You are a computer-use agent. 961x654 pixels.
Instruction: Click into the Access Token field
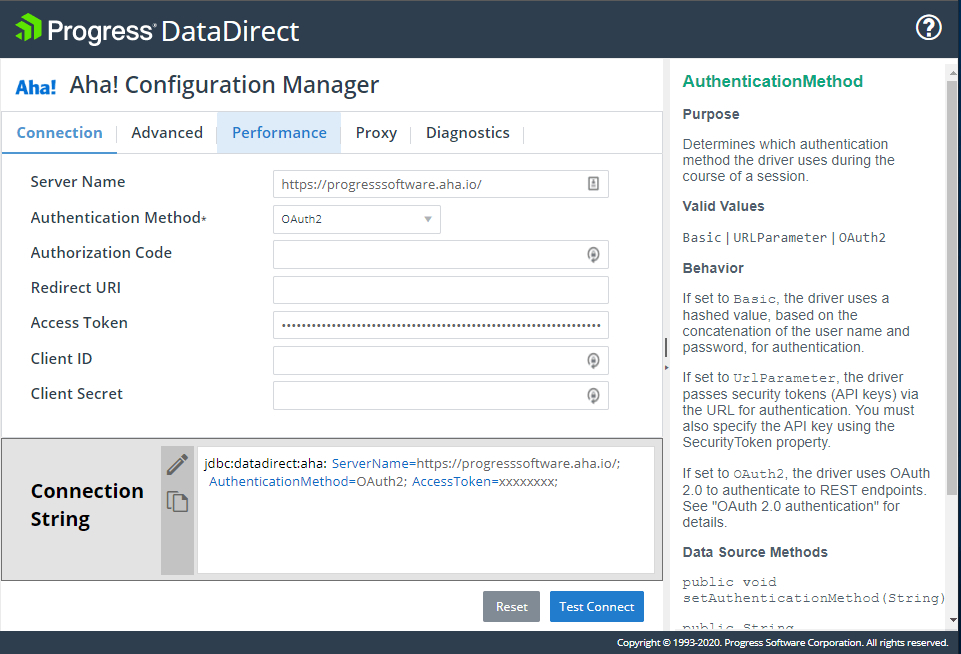(x=440, y=325)
